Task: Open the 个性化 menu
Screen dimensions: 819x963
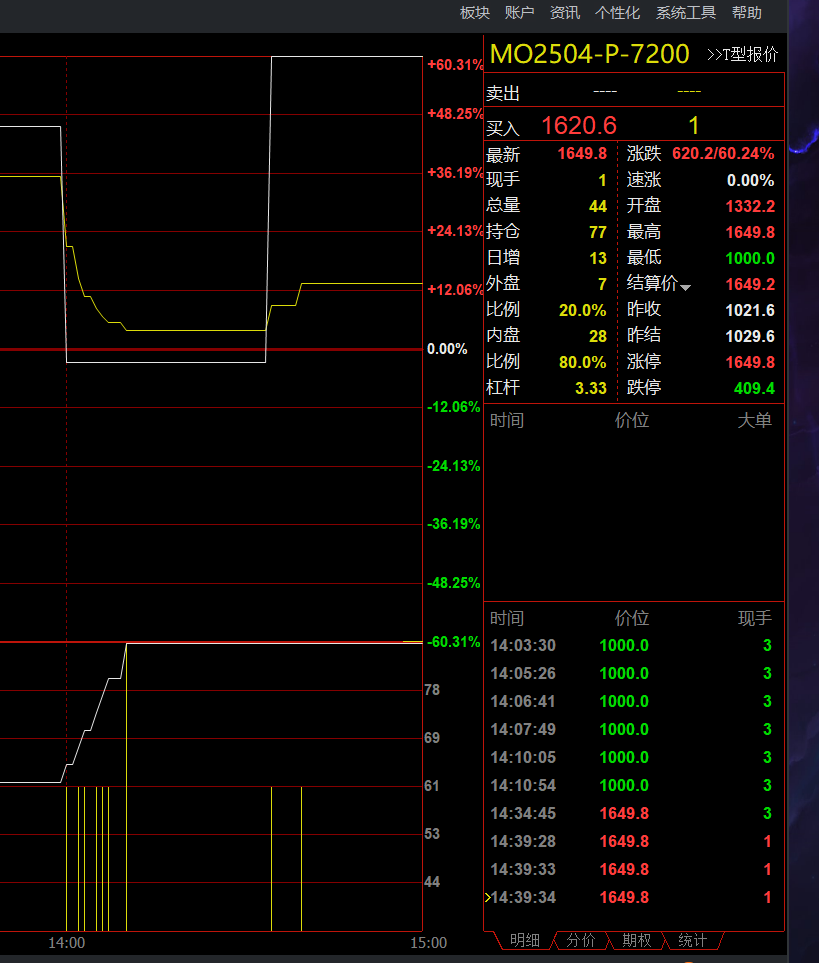Action: click(x=617, y=13)
